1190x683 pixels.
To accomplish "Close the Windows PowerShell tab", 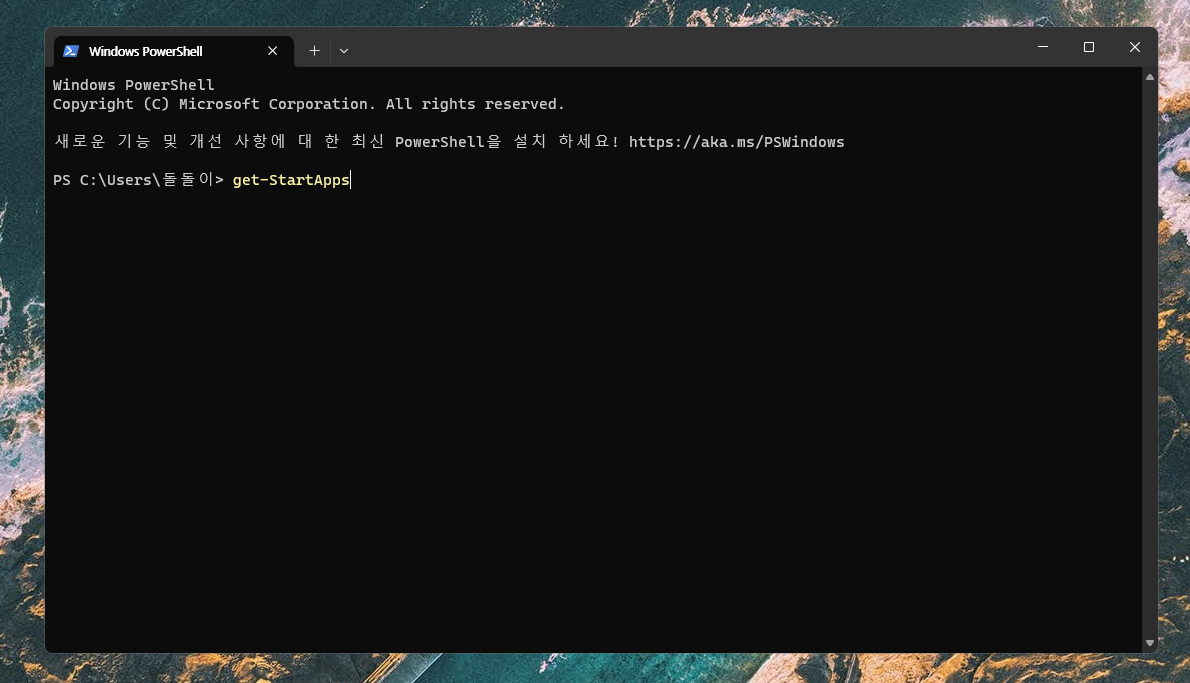I will coord(272,51).
